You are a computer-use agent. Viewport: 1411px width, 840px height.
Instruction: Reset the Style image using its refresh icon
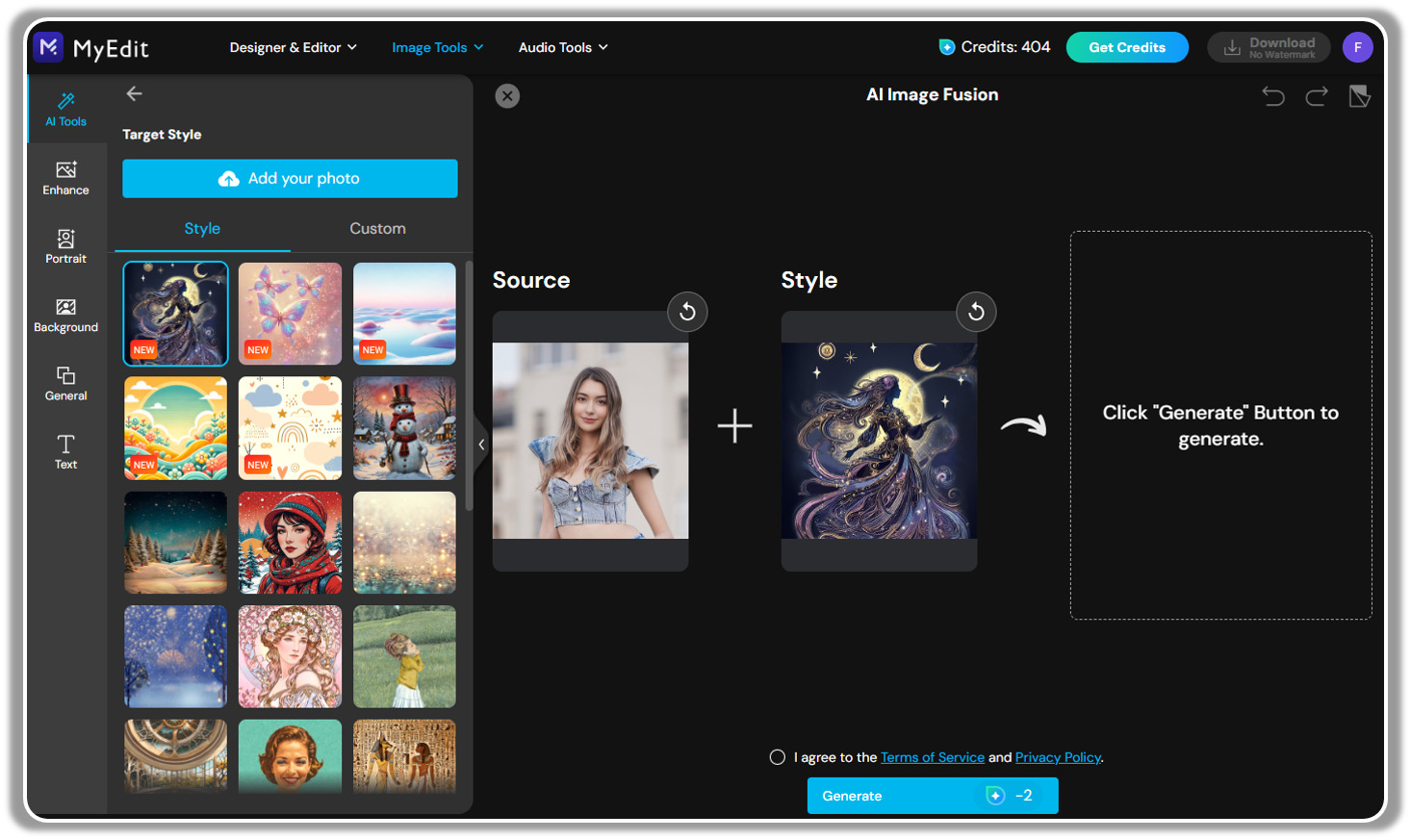[x=976, y=312]
